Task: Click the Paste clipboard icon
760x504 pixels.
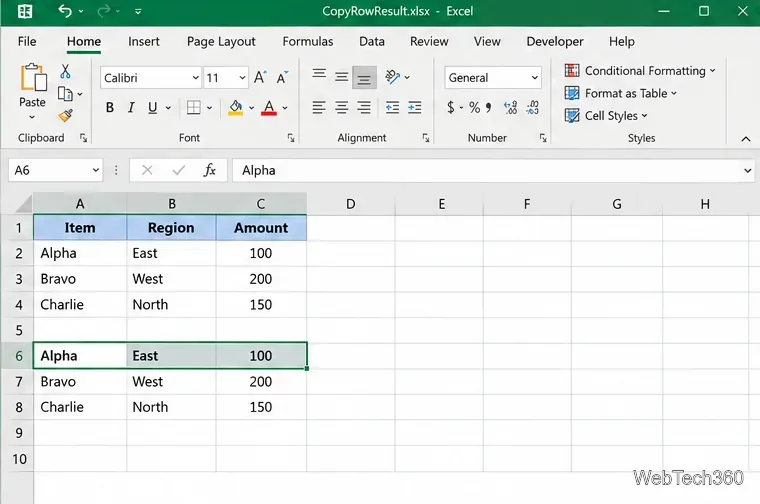Action: point(33,78)
